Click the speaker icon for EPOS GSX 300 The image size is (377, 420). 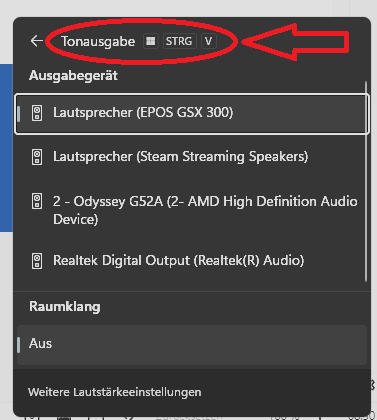(37, 113)
